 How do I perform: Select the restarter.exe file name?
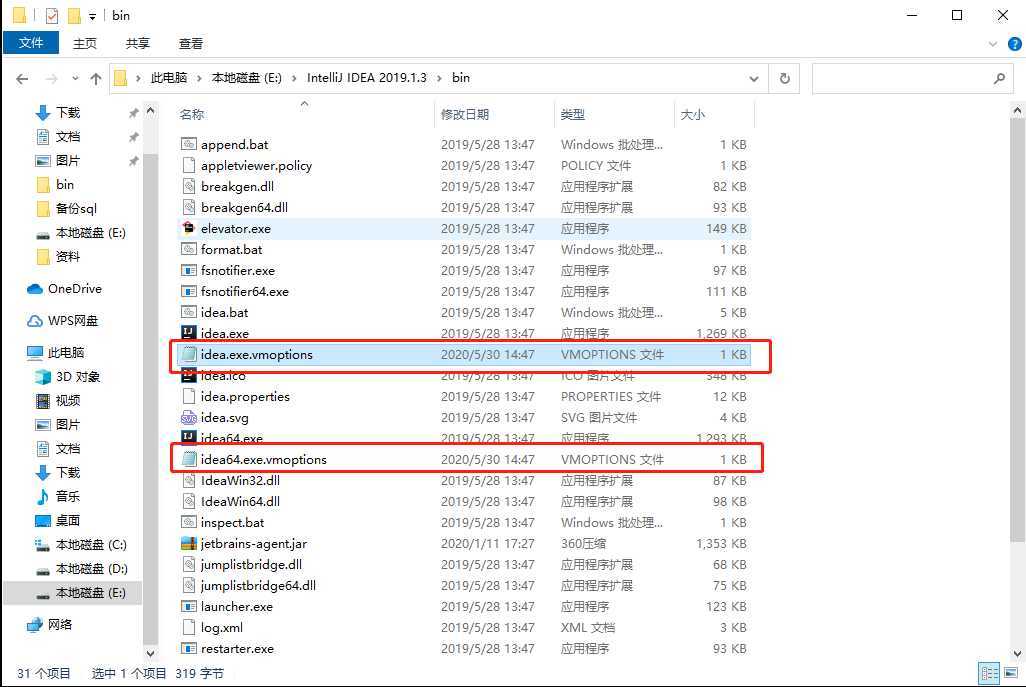click(x=237, y=648)
